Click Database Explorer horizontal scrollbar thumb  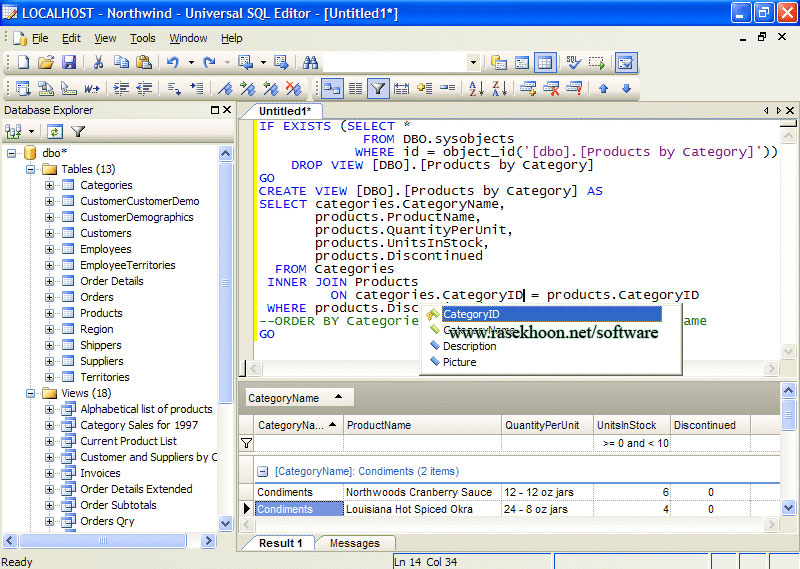click(103, 540)
